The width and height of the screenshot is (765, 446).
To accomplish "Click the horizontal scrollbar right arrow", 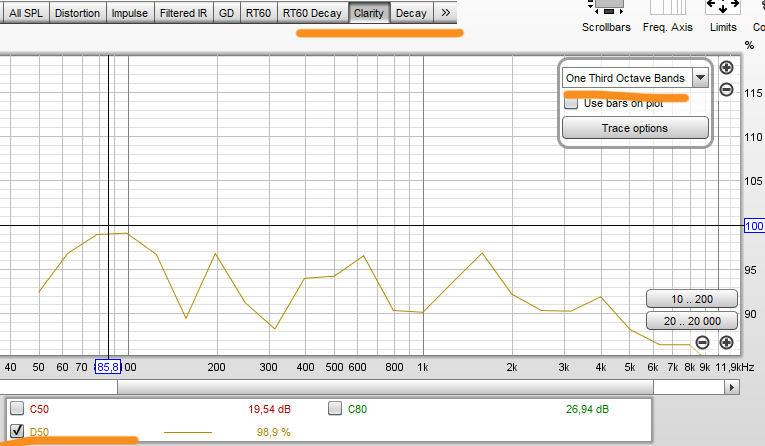I will (x=732, y=387).
